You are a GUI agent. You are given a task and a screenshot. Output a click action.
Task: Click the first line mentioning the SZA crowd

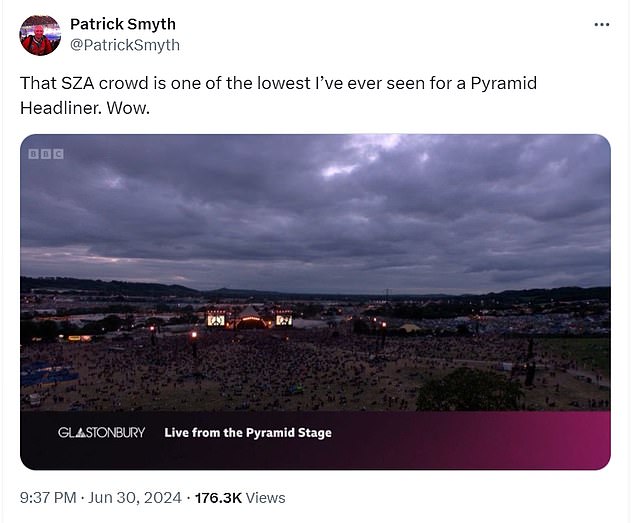[279, 83]
